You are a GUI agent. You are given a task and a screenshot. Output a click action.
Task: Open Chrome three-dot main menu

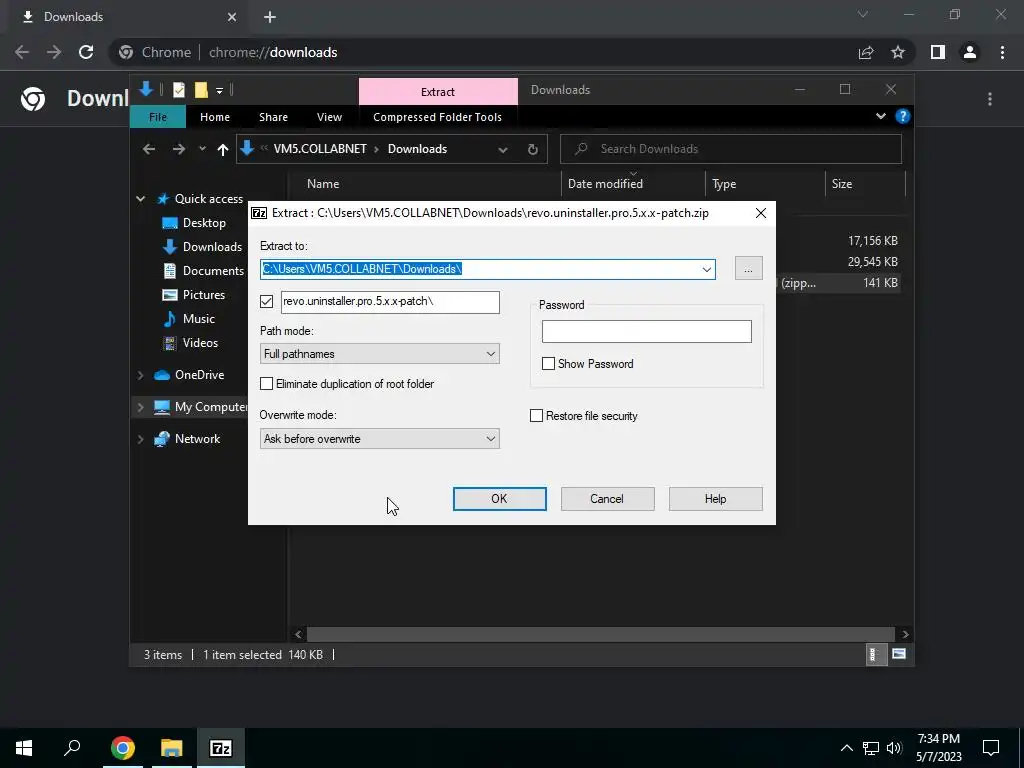click(x=1002, y=52)
